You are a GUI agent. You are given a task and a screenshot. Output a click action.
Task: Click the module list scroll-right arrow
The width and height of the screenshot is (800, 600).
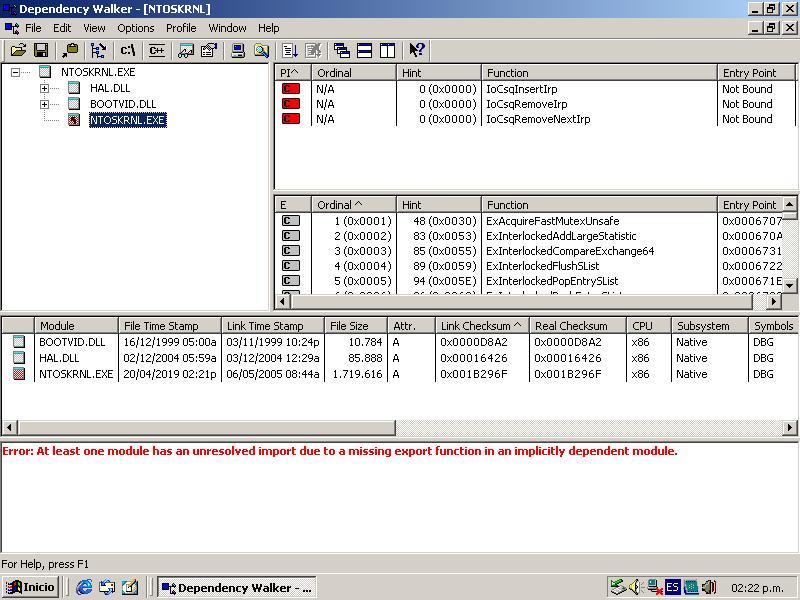pyautogui.click(x=789, y=427)
